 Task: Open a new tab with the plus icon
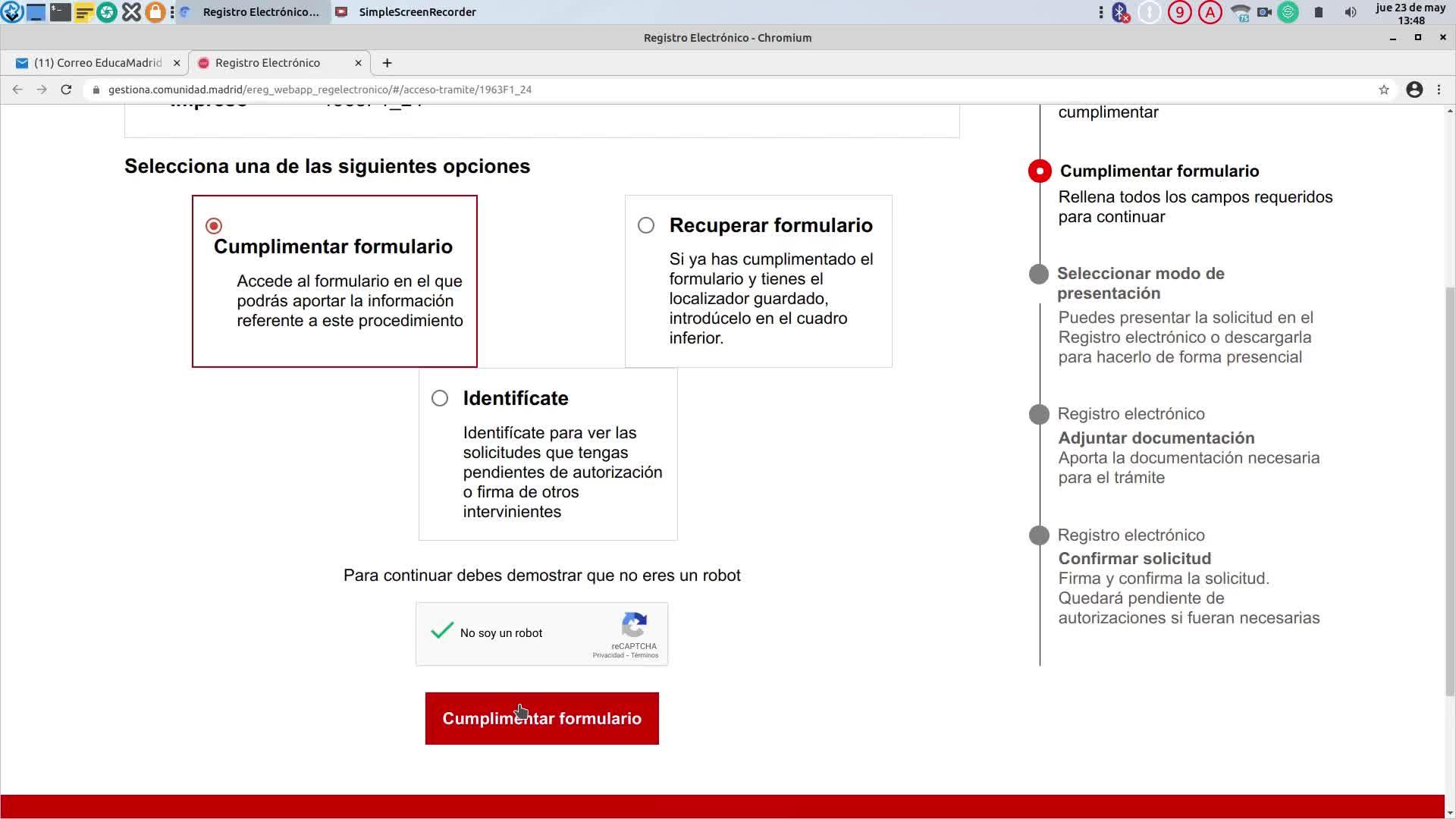387,63
